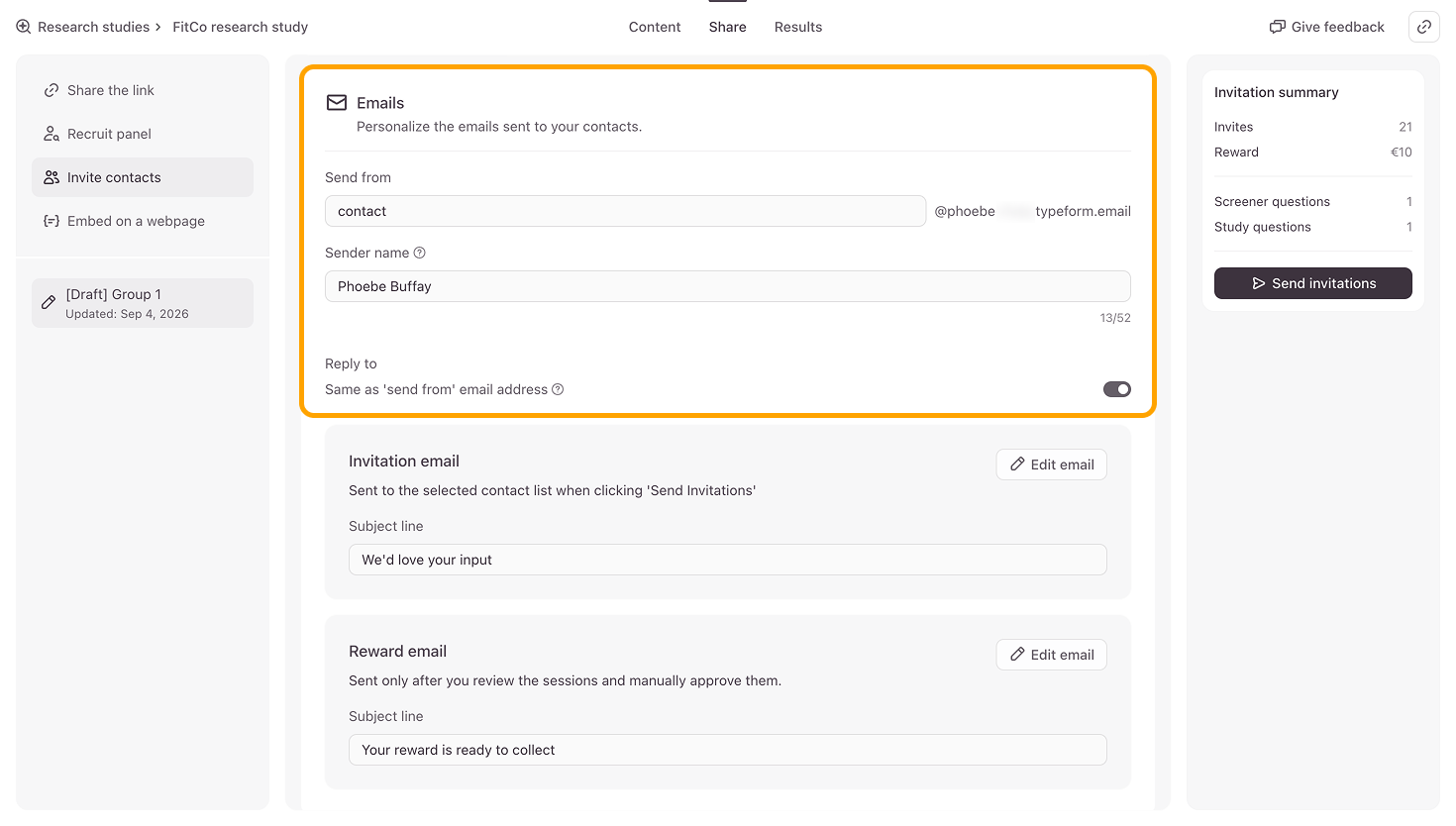Click the Phoebe Buffay sender name field
The image size is (1456, 826).
[x=728, y=286]
